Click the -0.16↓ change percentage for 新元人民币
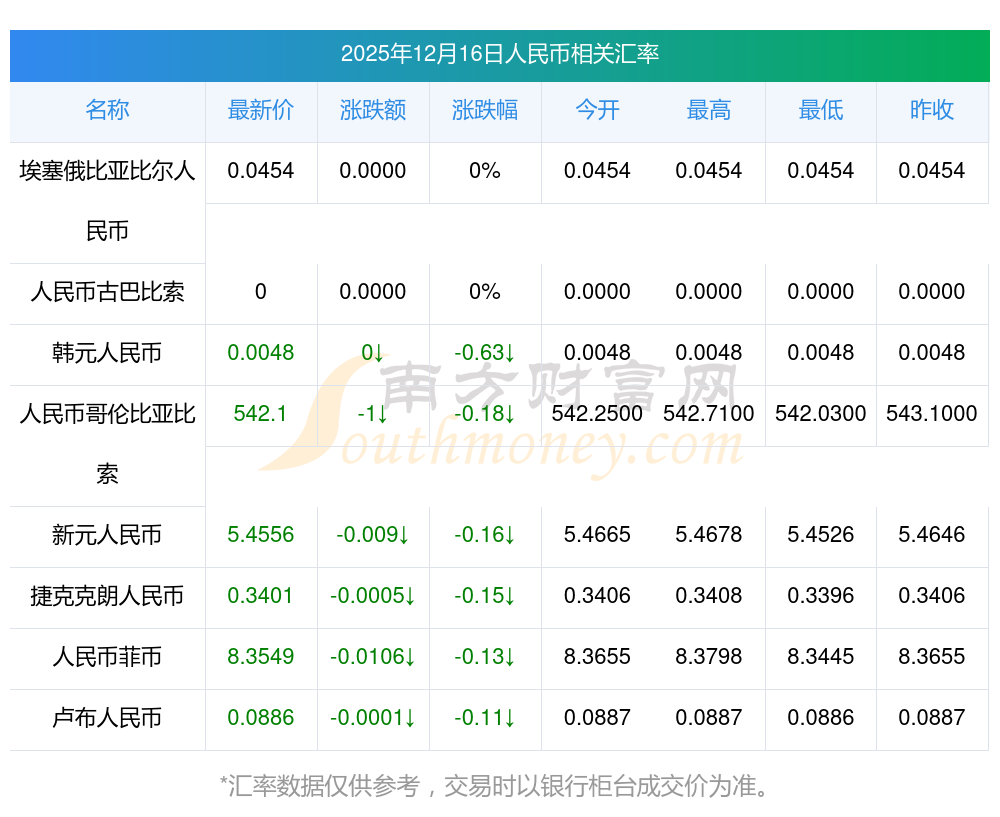Viewport: 1000px width, 817px height. click(485, 535)
